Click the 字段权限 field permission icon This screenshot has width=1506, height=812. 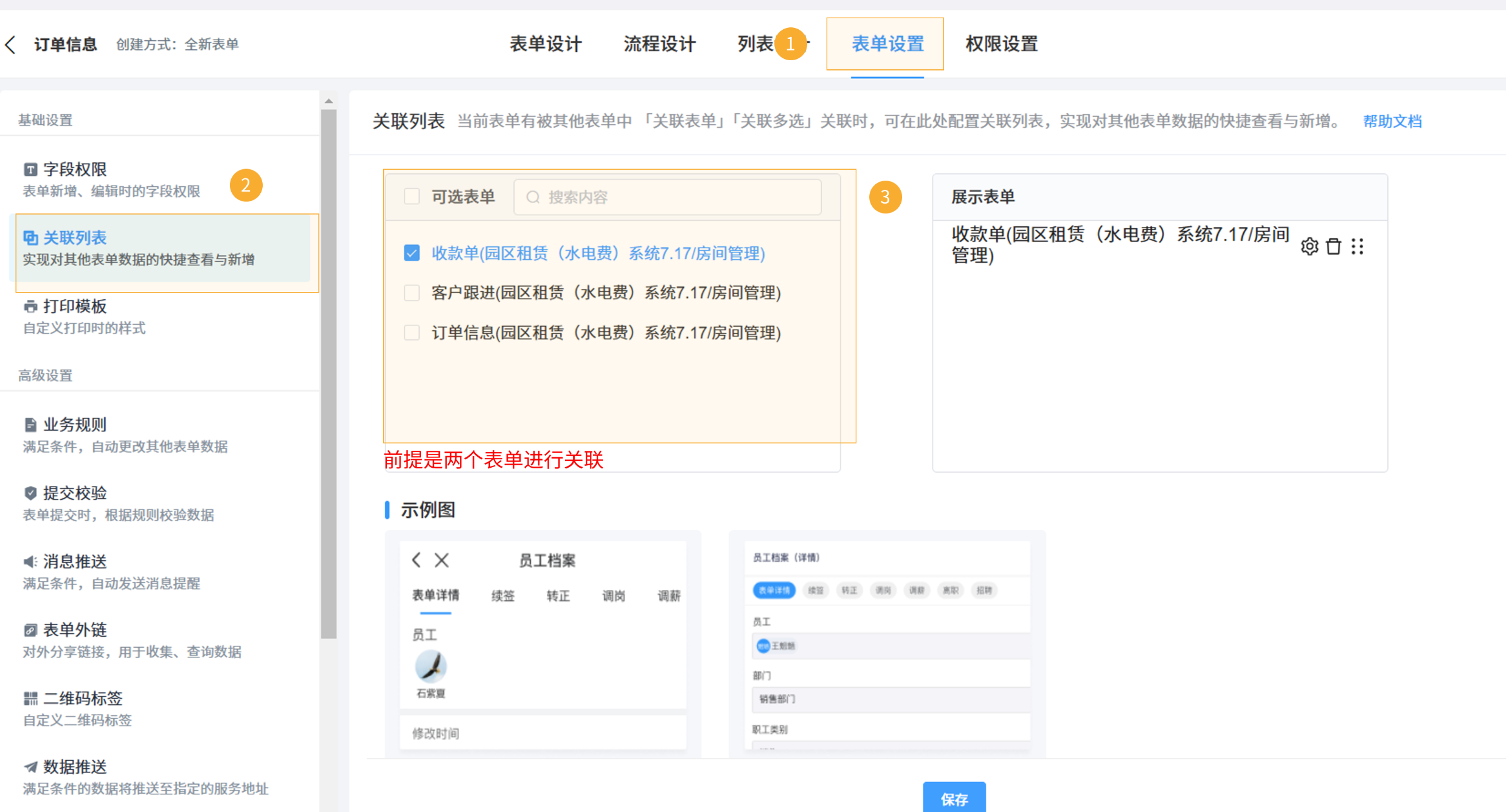(30, 170)
